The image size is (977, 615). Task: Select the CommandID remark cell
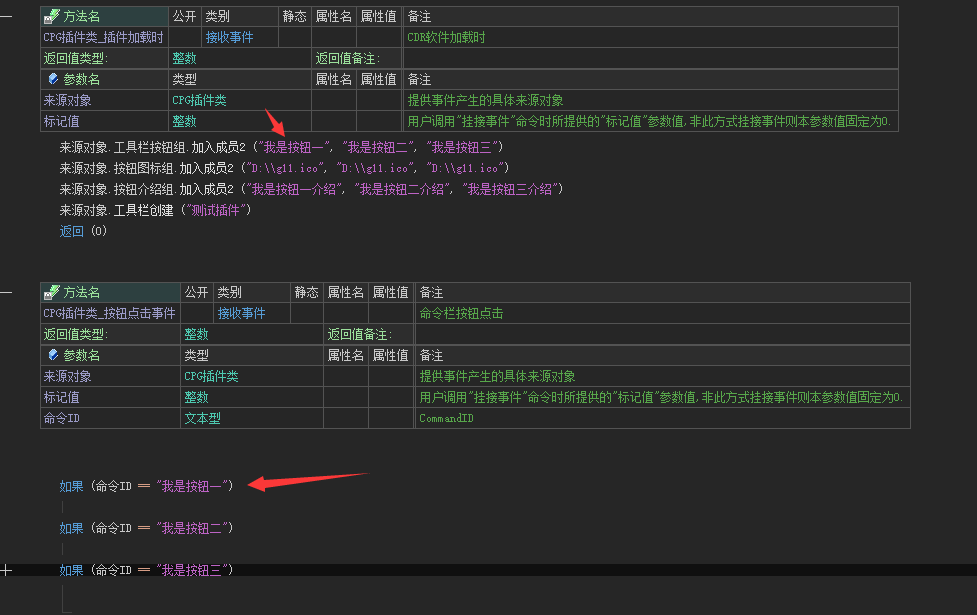click(446, 418)
